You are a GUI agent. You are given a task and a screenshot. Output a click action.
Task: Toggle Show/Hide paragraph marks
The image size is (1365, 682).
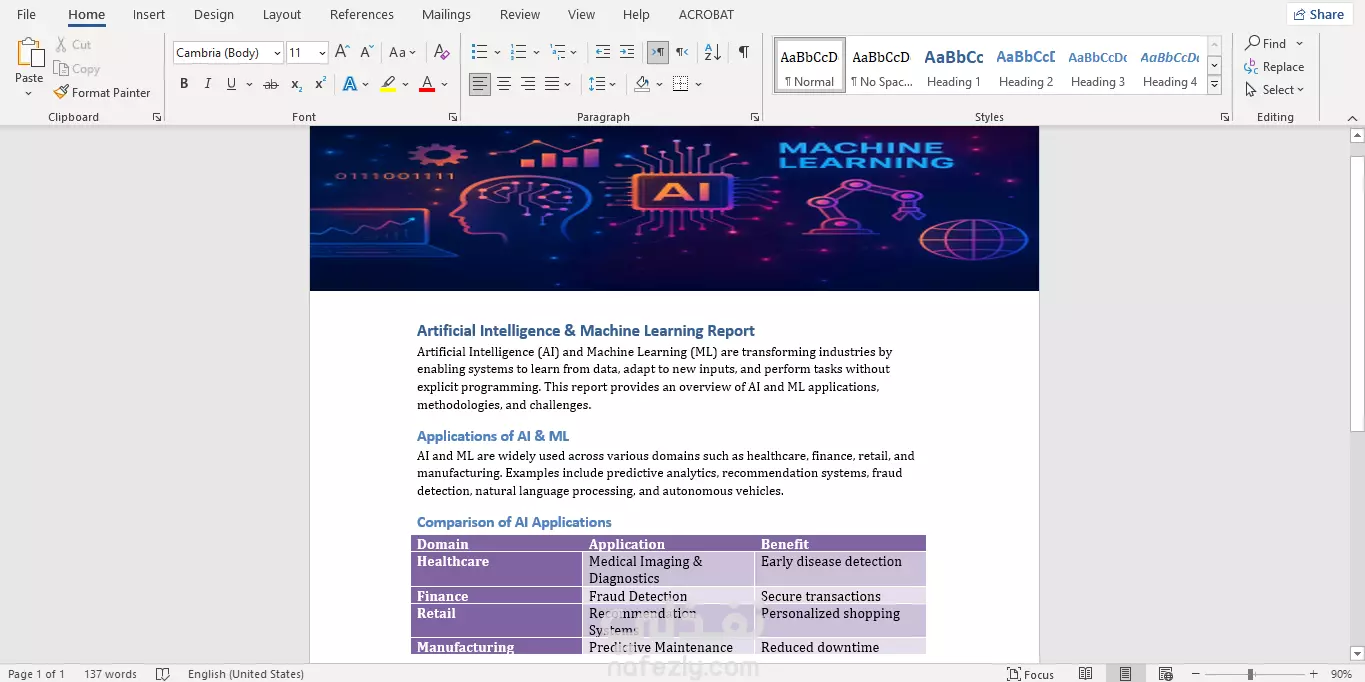point(743,52)
